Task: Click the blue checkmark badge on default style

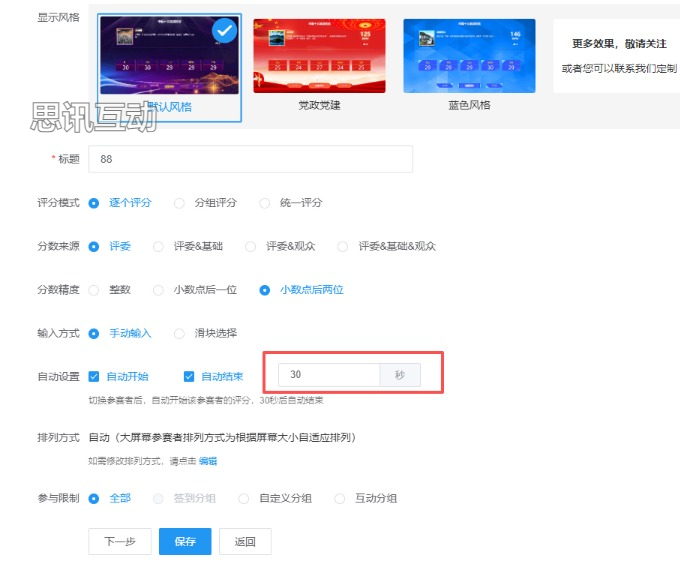Action: pos(225,33)
